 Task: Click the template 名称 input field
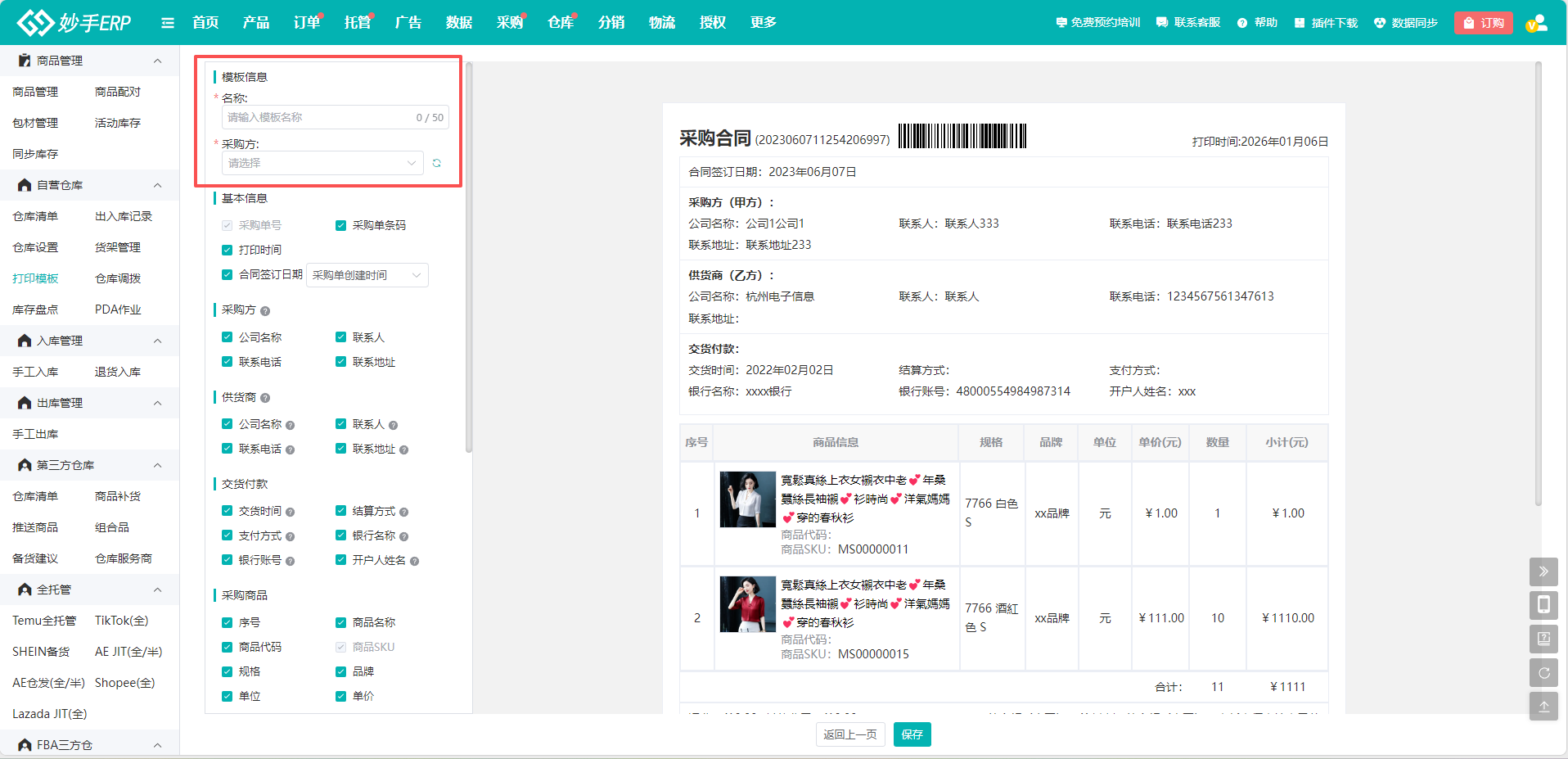coord(319,117)
